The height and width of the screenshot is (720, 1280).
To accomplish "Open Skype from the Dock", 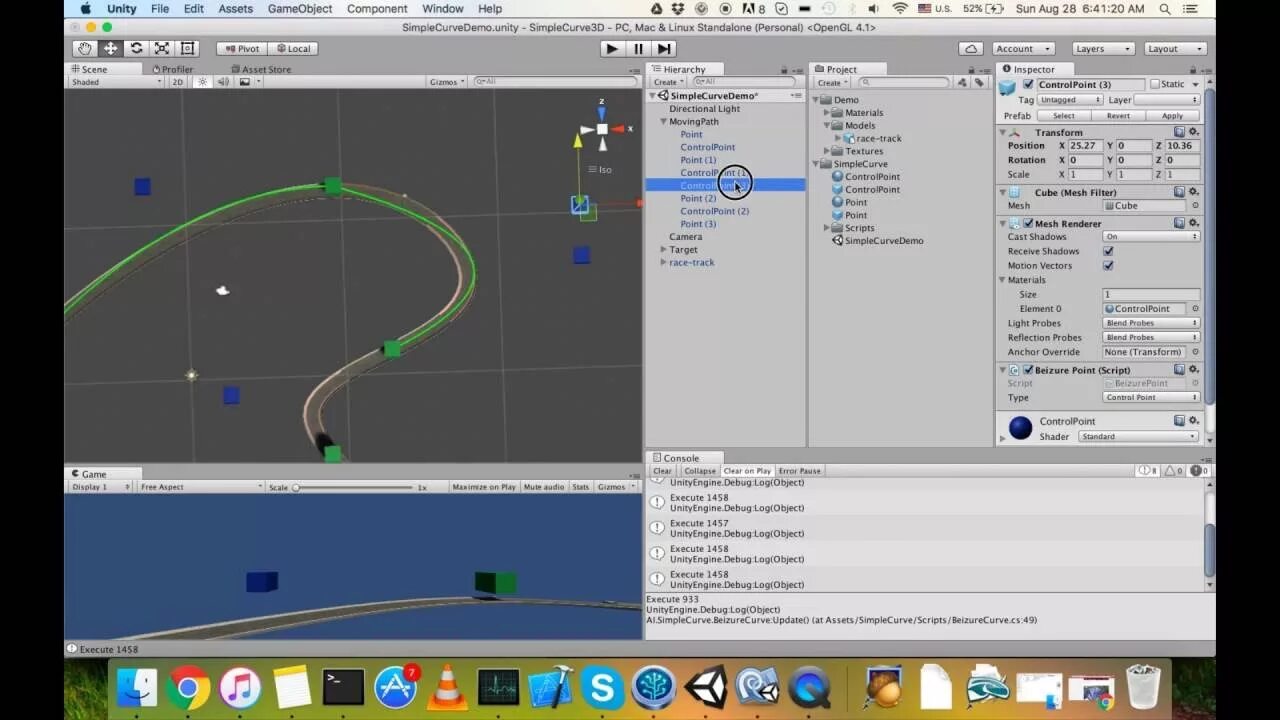I will tap(602, 687).
